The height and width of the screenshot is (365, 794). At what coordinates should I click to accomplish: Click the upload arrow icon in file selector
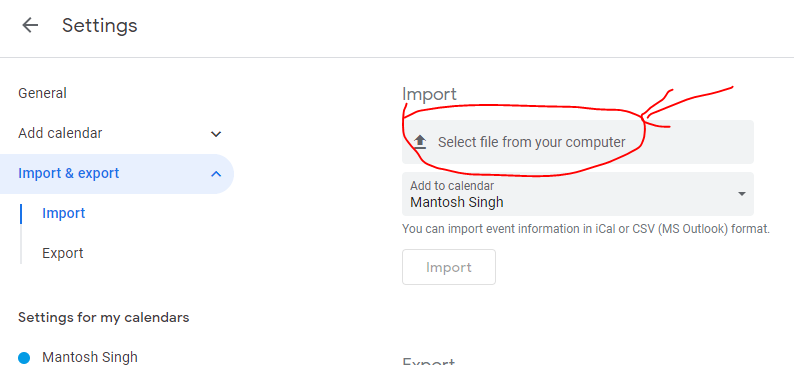click(x=419, y=142)
